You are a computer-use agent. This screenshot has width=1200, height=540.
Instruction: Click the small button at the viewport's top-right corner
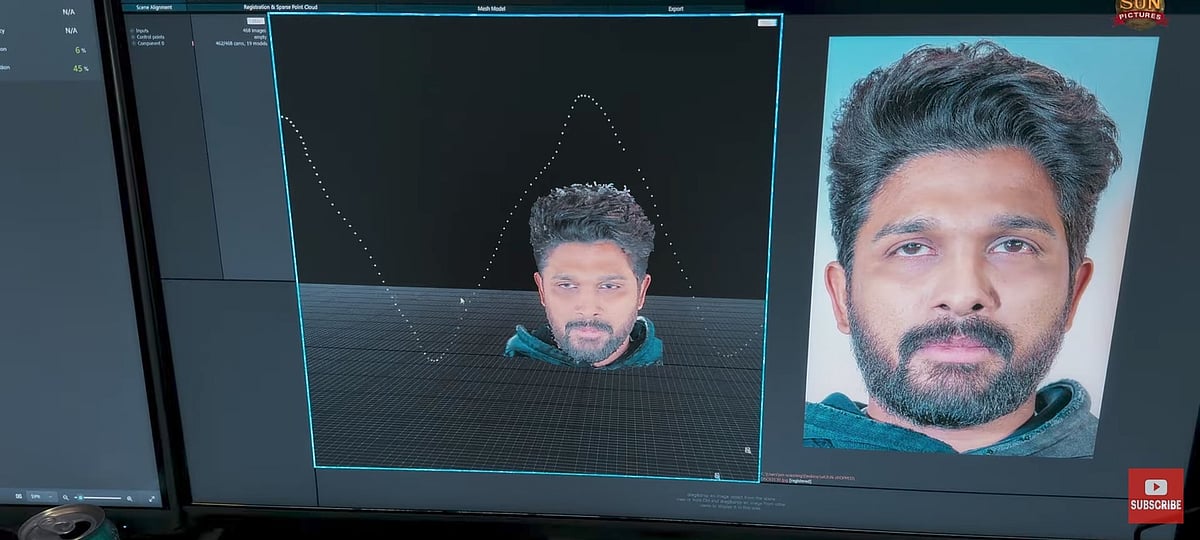coord(767,22)
